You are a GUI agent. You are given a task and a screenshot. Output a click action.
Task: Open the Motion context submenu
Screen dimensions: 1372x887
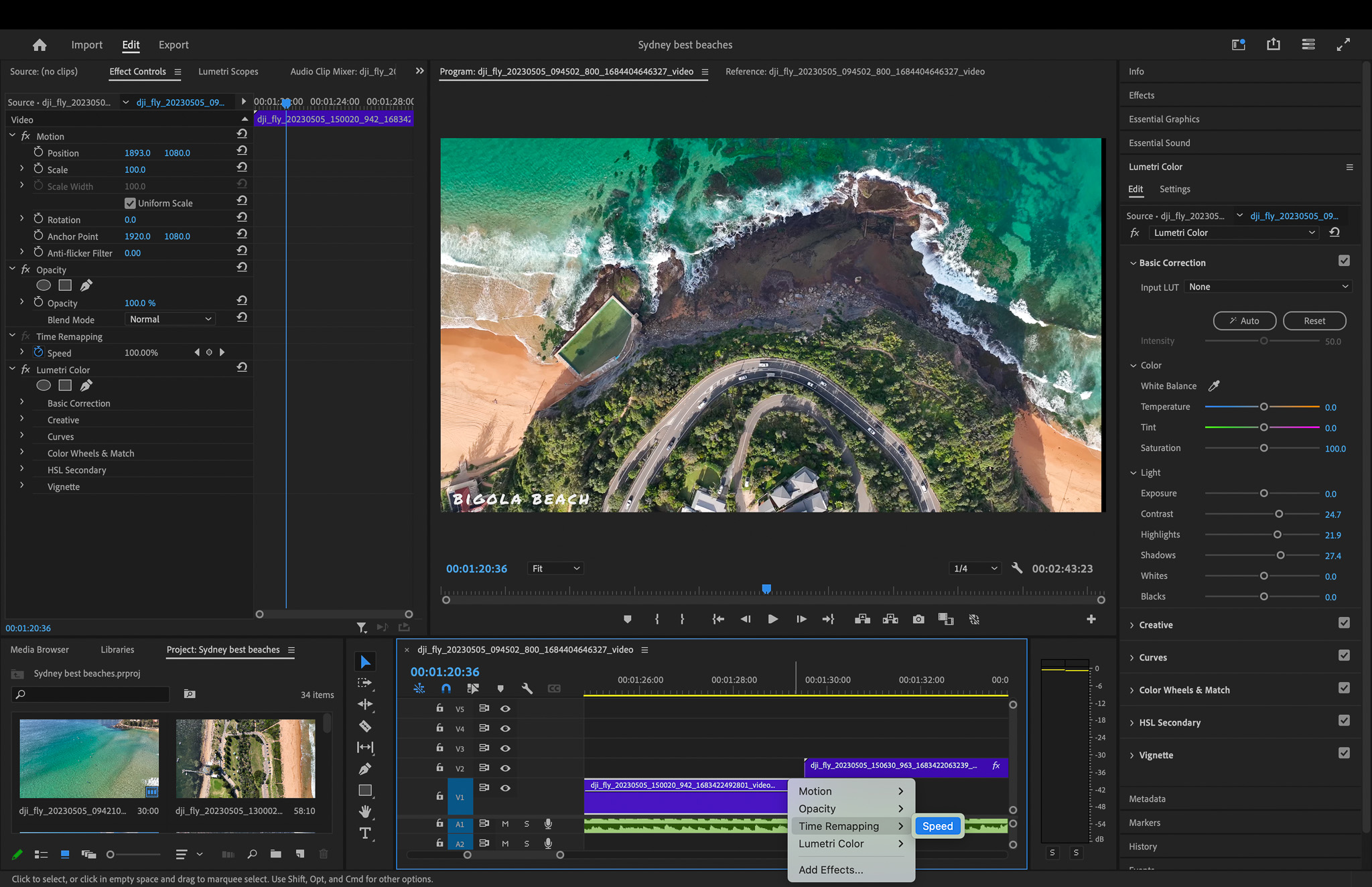pyautogui.click(x=851, y=791)
